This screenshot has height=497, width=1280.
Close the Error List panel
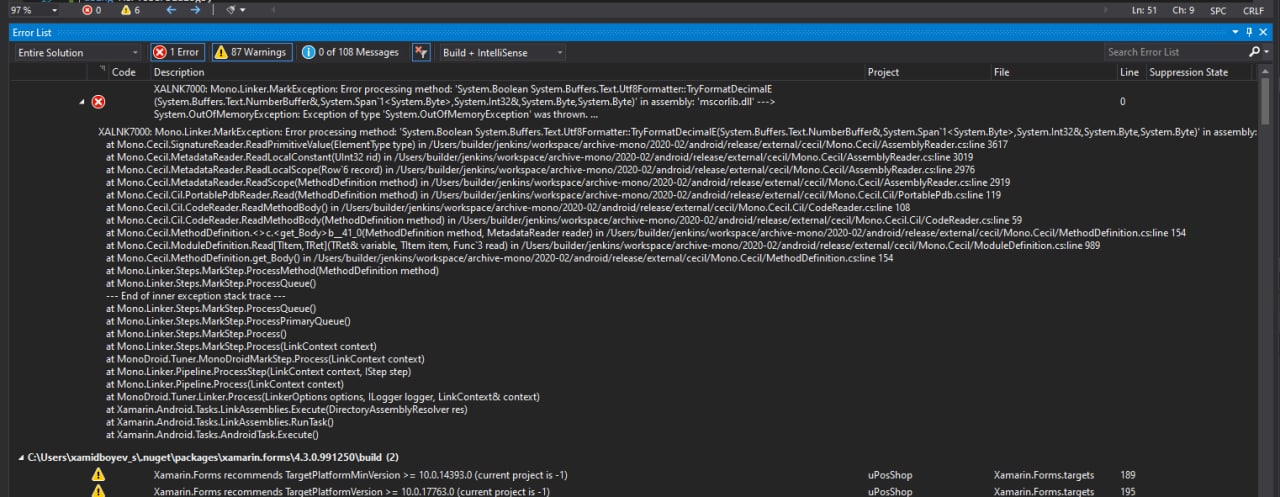[x=1264, y=32]
